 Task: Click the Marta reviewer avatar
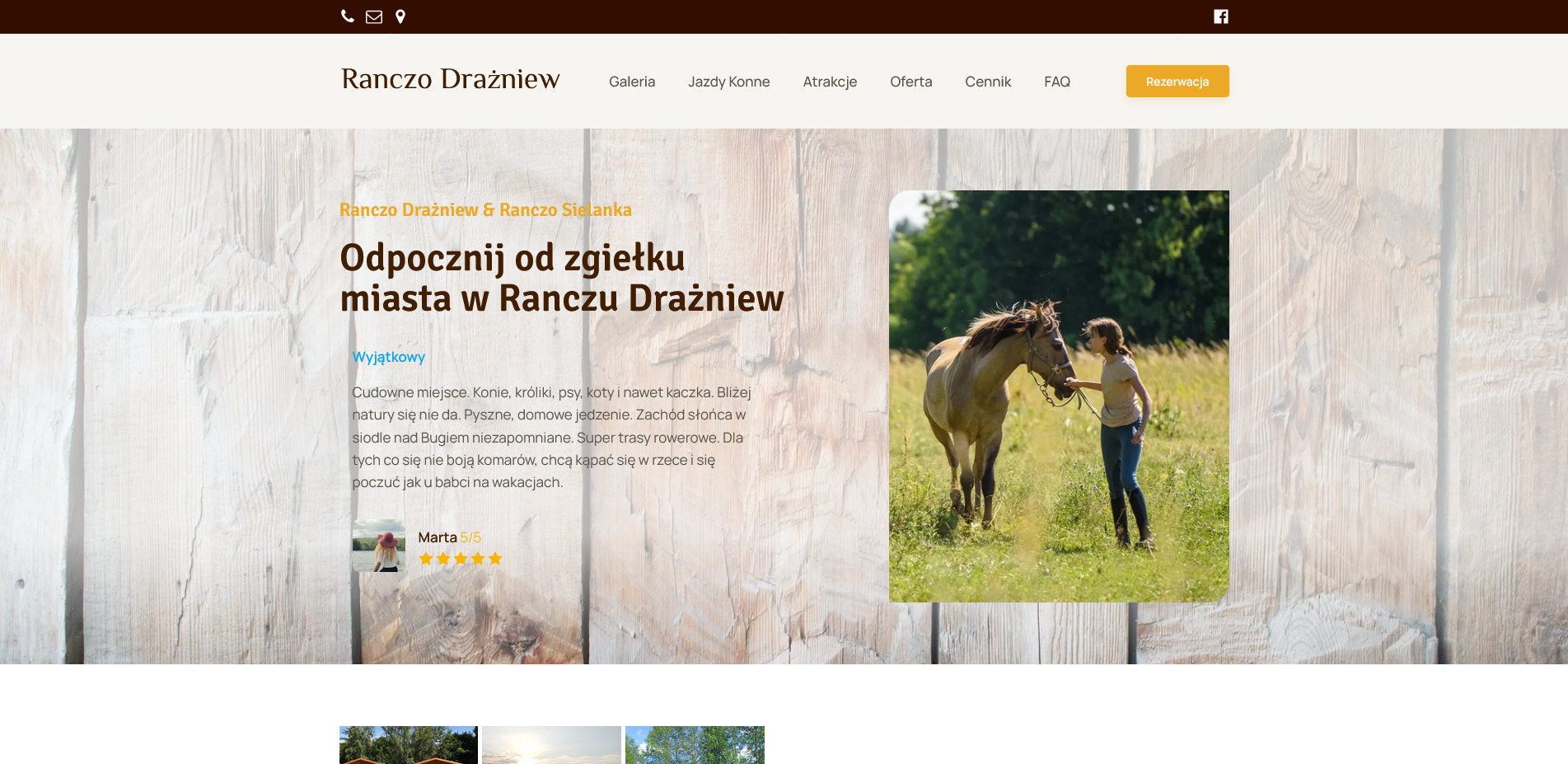click(378, 546)
